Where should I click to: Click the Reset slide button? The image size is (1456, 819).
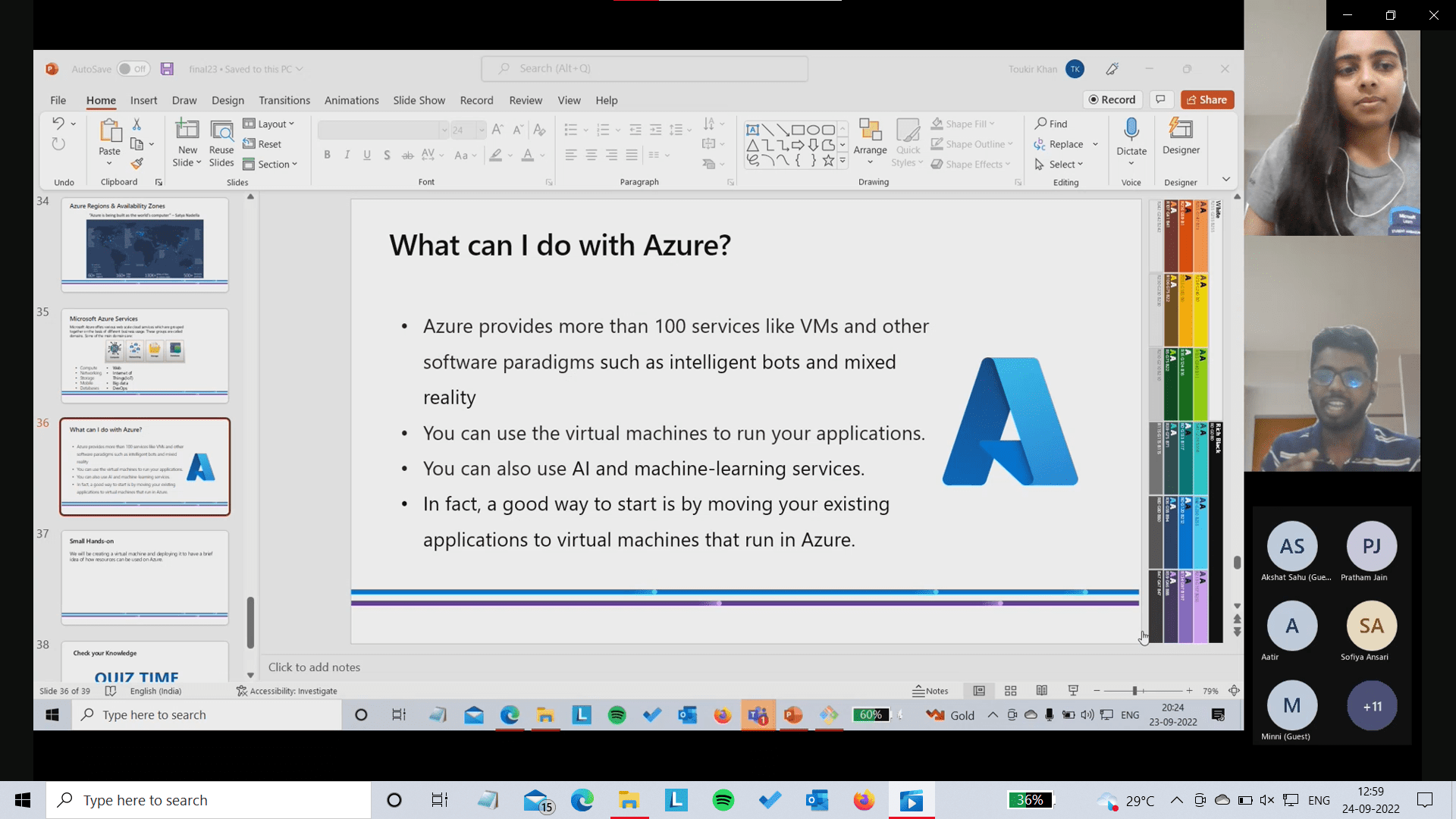tap(262, 144)
